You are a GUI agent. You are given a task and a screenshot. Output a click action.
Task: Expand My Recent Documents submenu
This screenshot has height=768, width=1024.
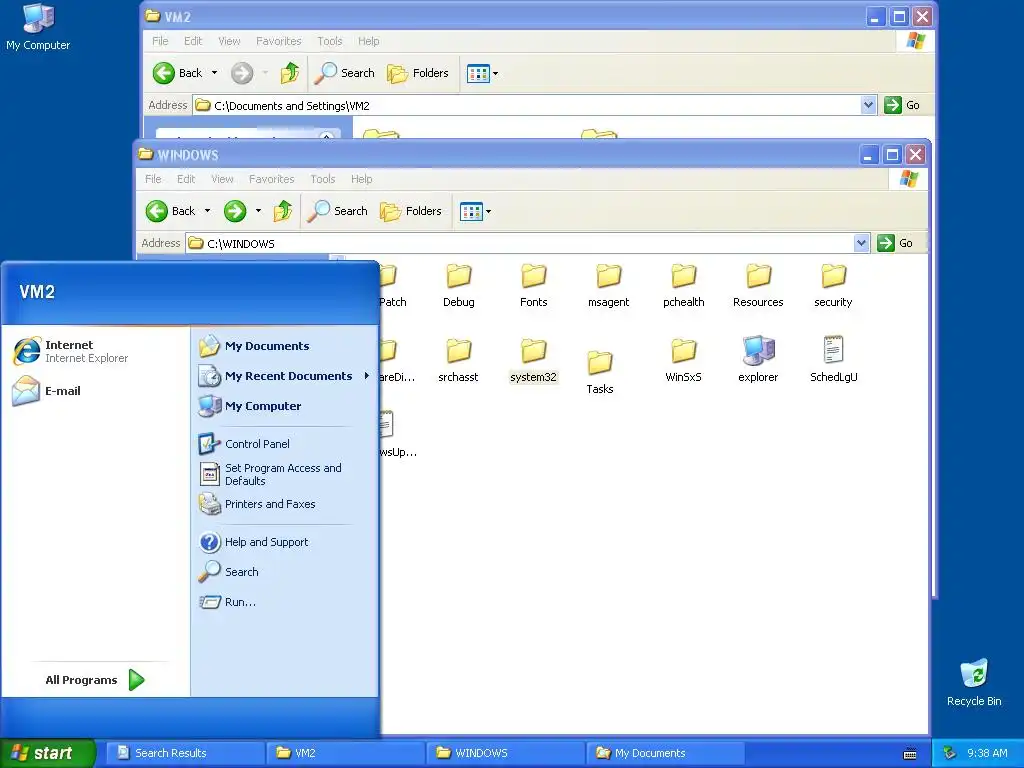point(284,376)
